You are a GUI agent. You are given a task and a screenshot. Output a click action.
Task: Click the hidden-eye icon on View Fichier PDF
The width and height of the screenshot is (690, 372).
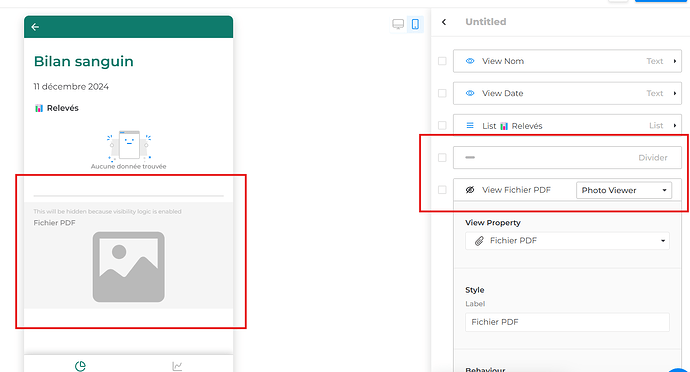click(x=470, y=190)
